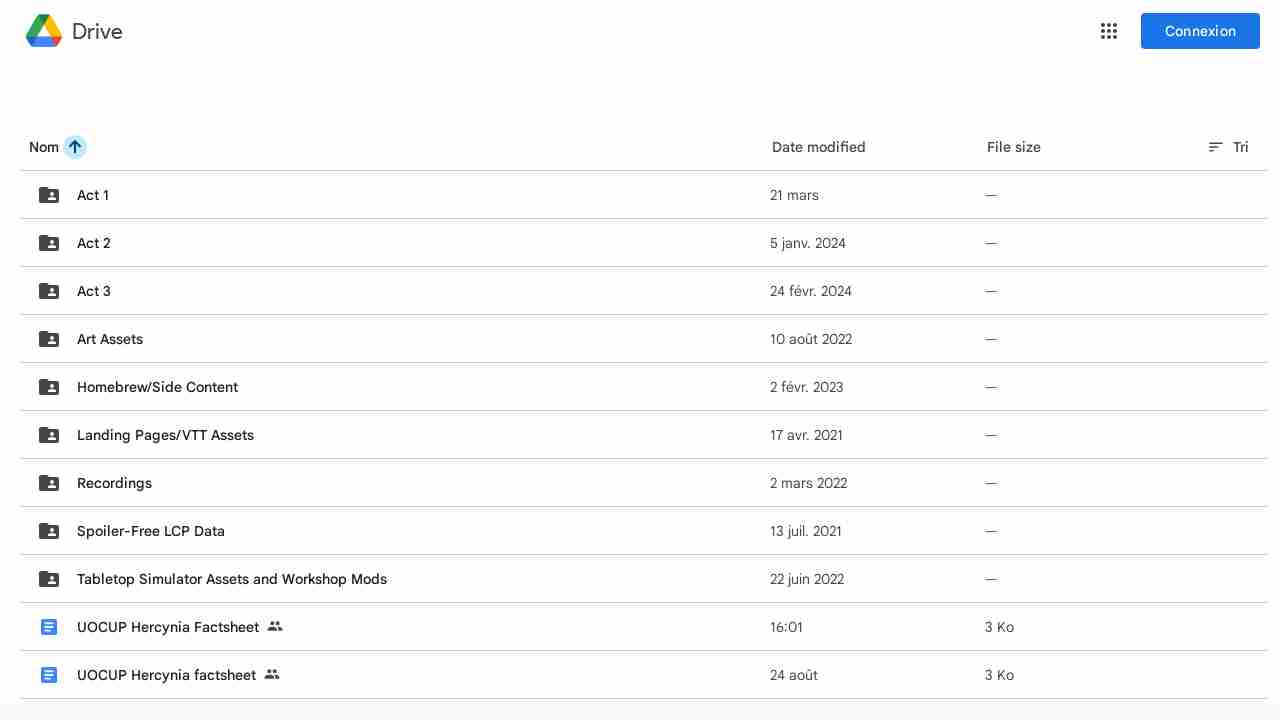Open the Act 2 folder

[x=94, y=243]
